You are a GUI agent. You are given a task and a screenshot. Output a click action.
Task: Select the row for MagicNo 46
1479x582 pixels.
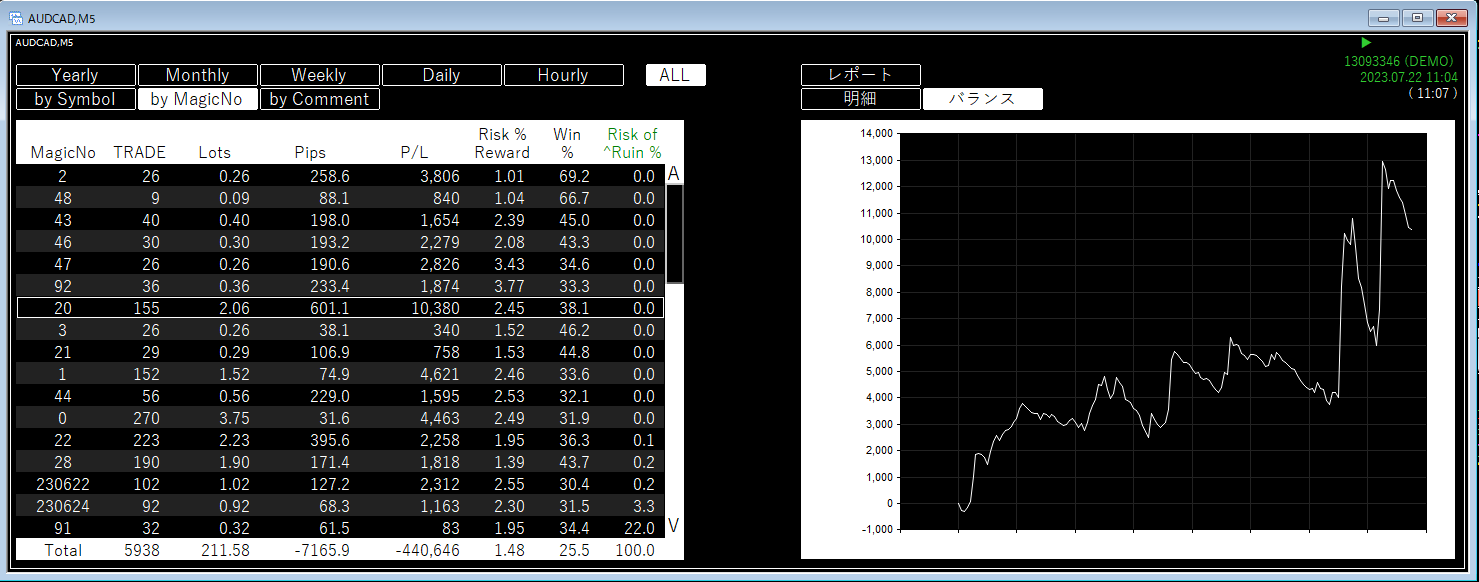pyautogui.click(x=340, y=242)
